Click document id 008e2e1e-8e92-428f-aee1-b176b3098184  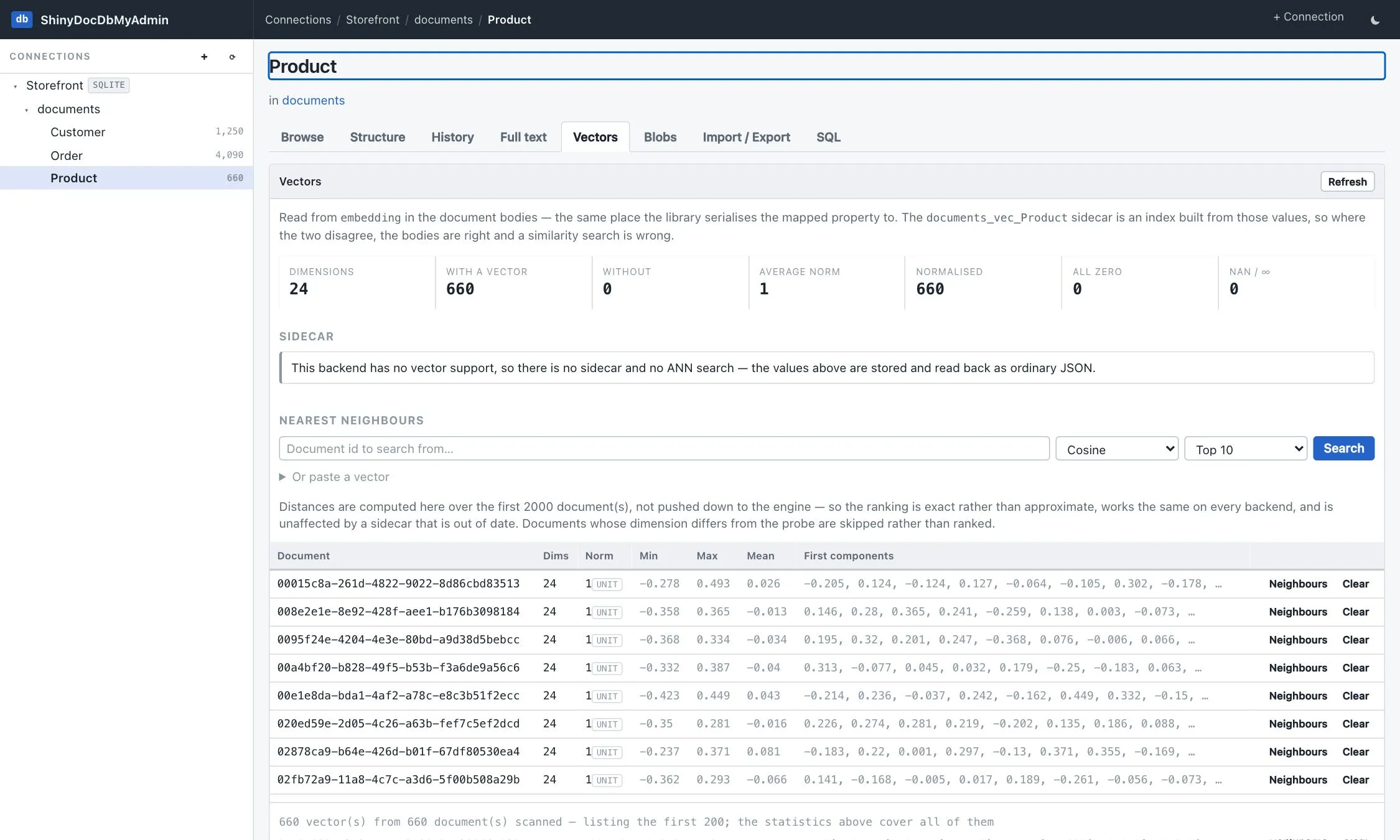pos(398,612)
